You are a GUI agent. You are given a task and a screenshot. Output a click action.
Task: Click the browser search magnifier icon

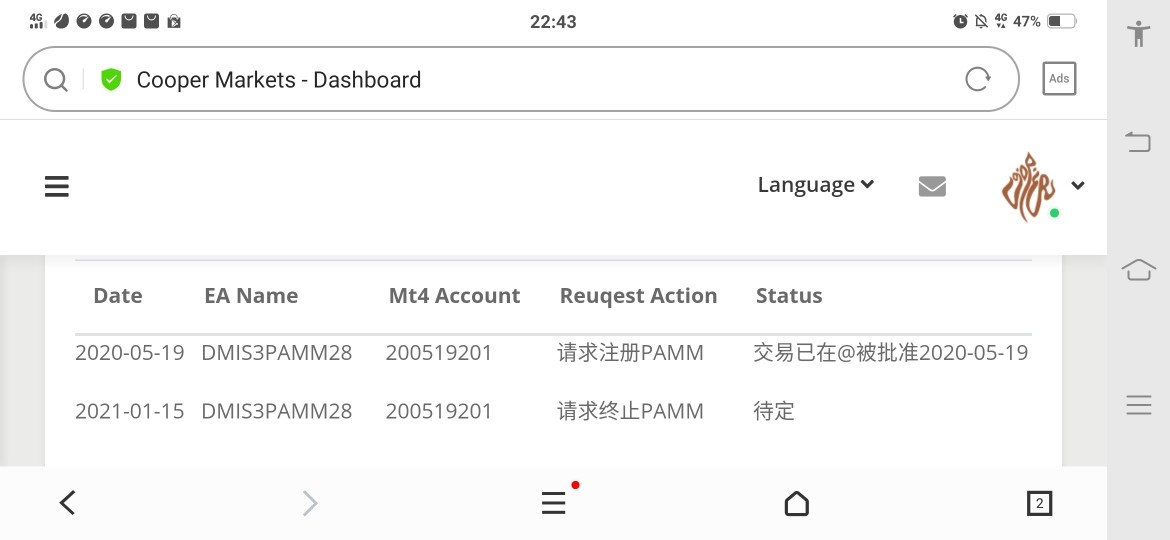(56, 80)
